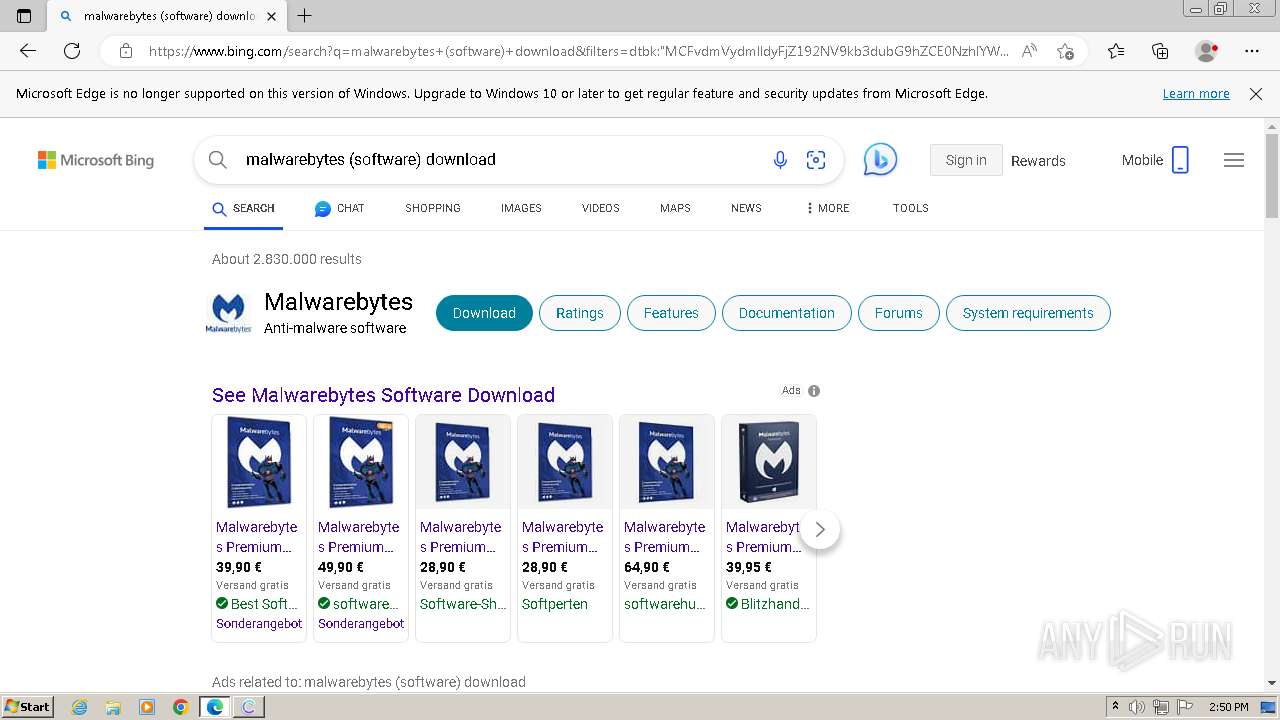Dismiss the Edge unsupported notification
This screenshot has height=720, width=1280.
coord(1256,93)
